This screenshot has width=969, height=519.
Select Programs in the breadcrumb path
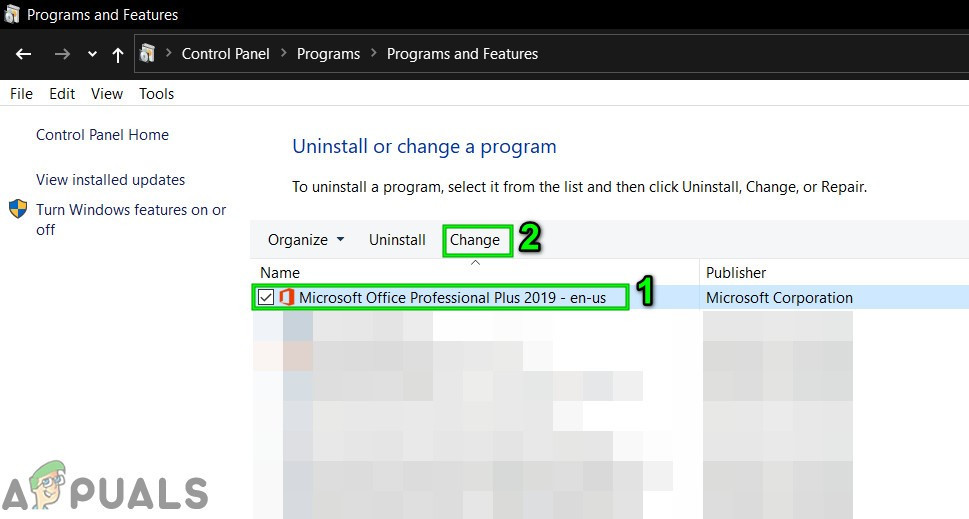pyautogui.click(x=328, y=54)
